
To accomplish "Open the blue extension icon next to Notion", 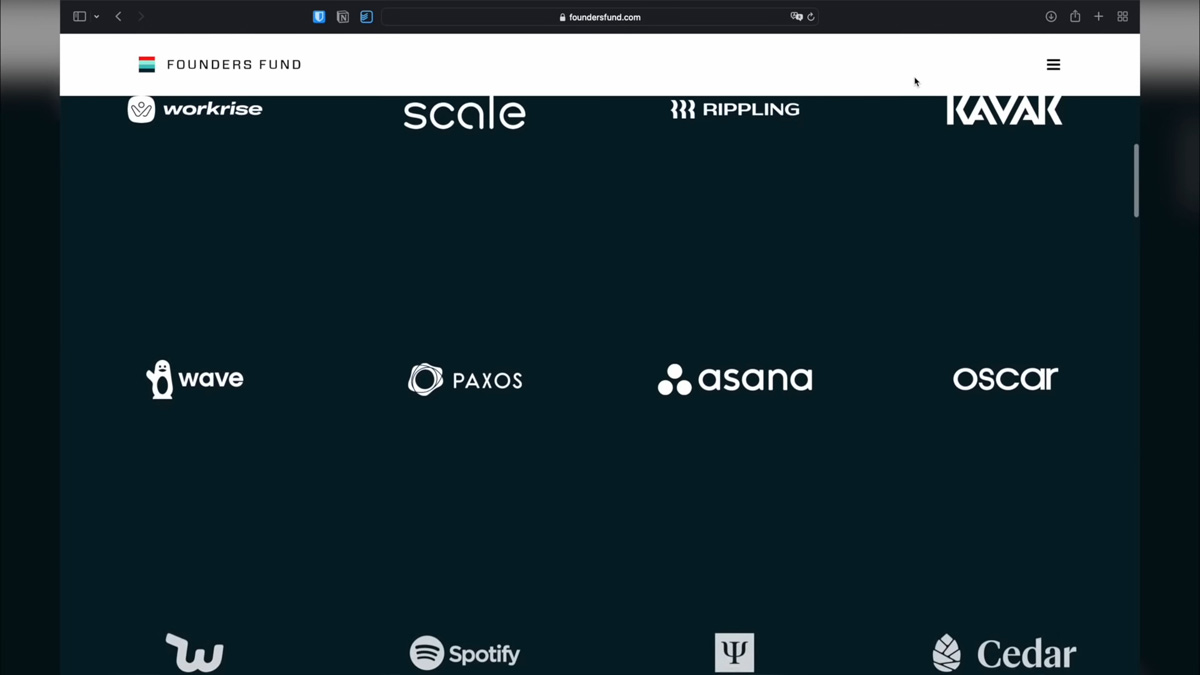I will click(366, 17).
